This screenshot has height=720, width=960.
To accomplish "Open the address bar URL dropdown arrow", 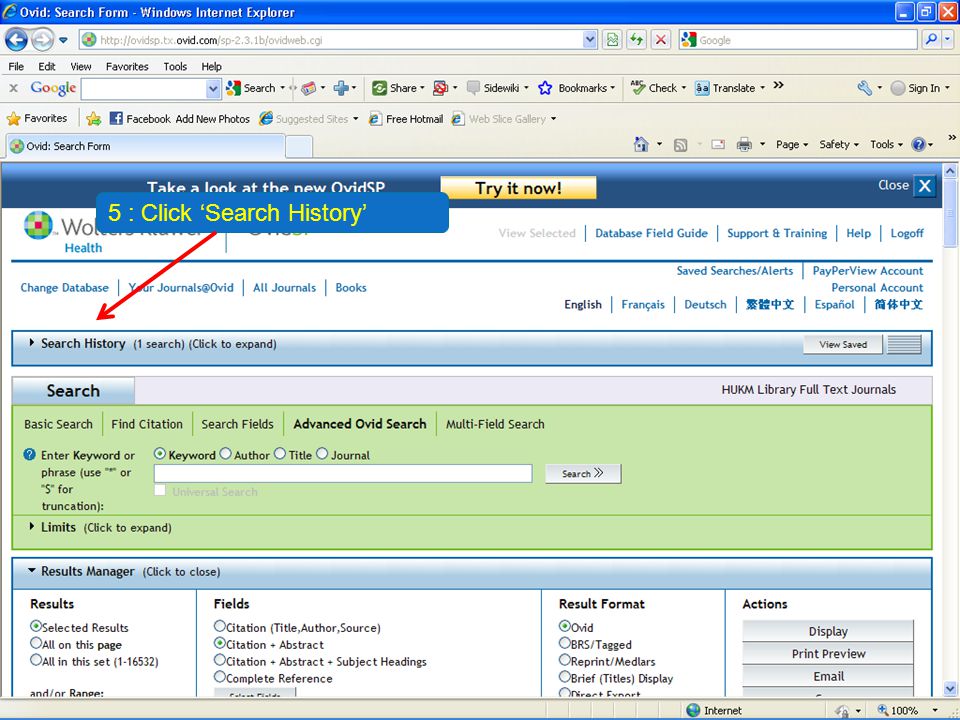I will (x=590, y=40).
